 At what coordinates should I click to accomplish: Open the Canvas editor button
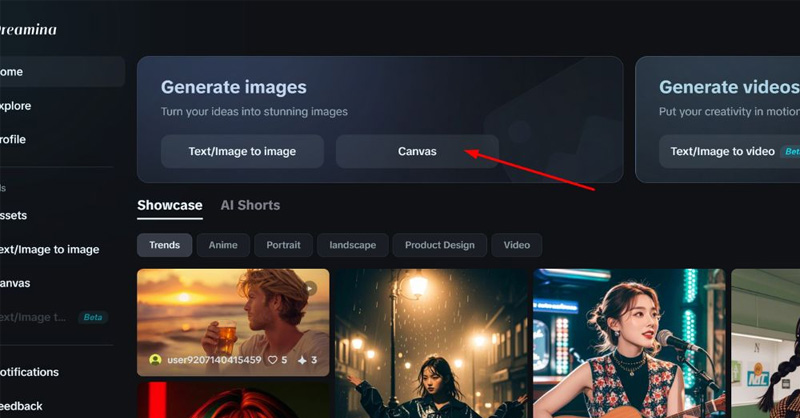(x=417, y=151)
